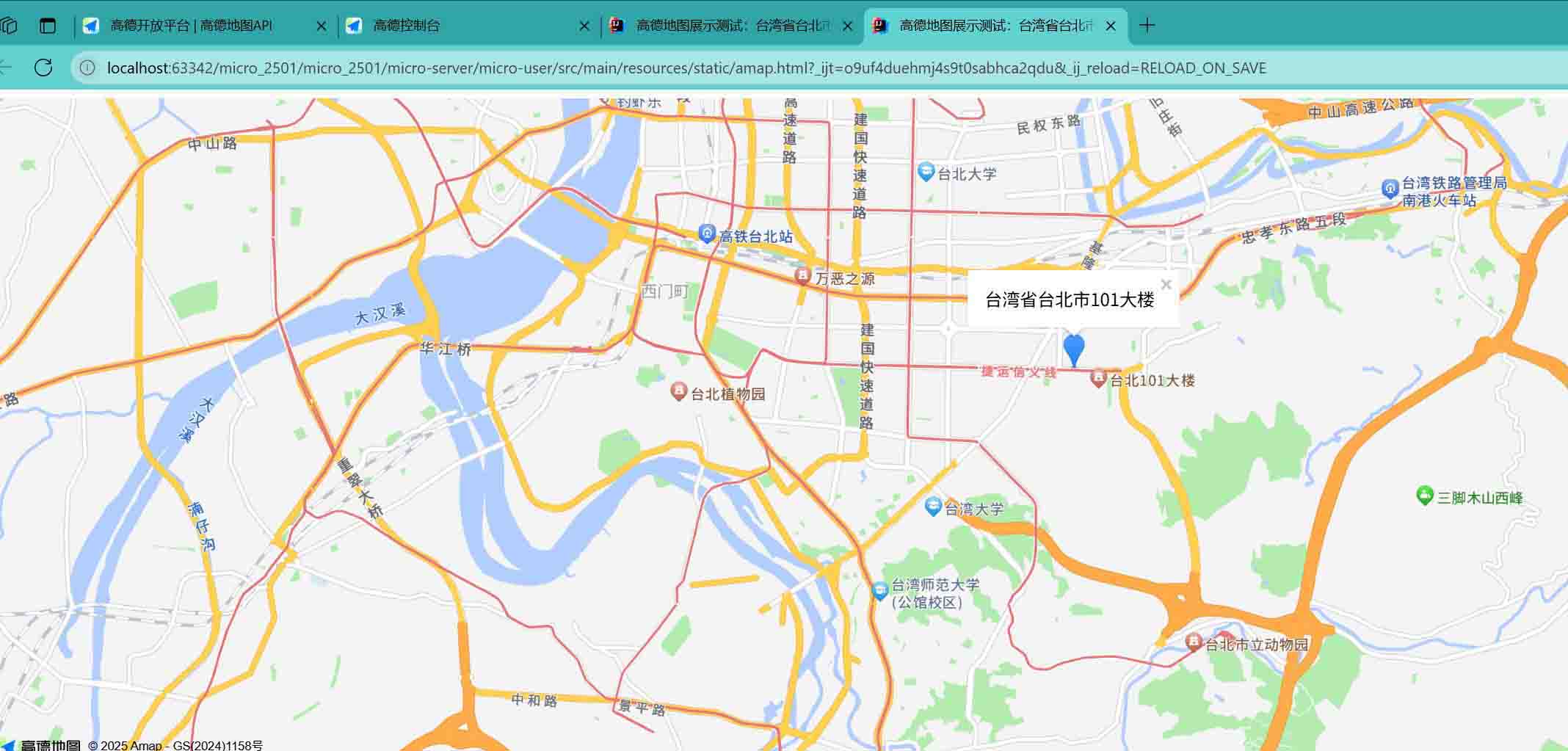Click the 大汉溪 label above 华江桥
1568x751 pixels.
click(x=380, y=313)
